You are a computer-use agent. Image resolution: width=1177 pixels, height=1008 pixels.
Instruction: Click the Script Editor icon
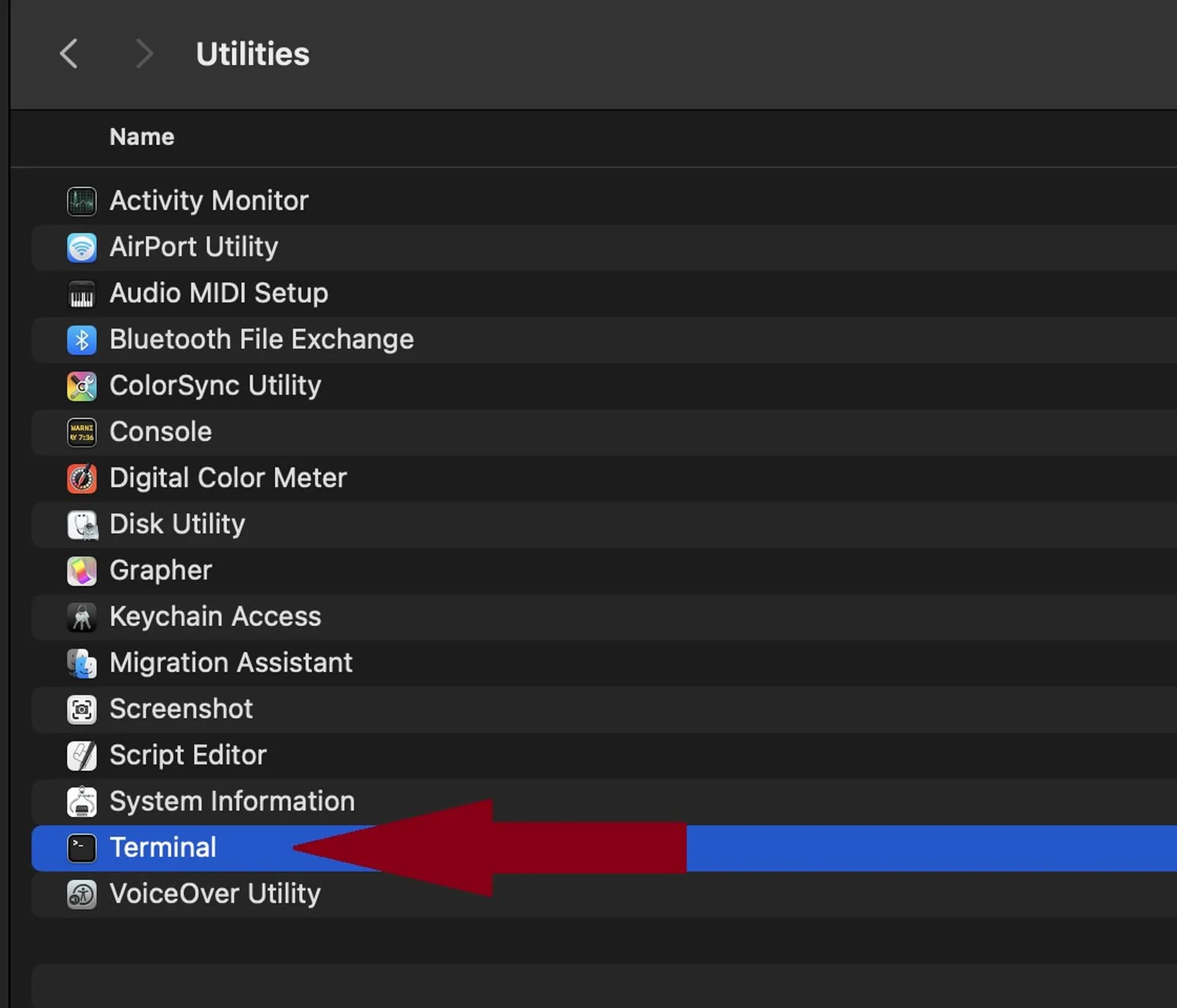[x=82, y=756]
